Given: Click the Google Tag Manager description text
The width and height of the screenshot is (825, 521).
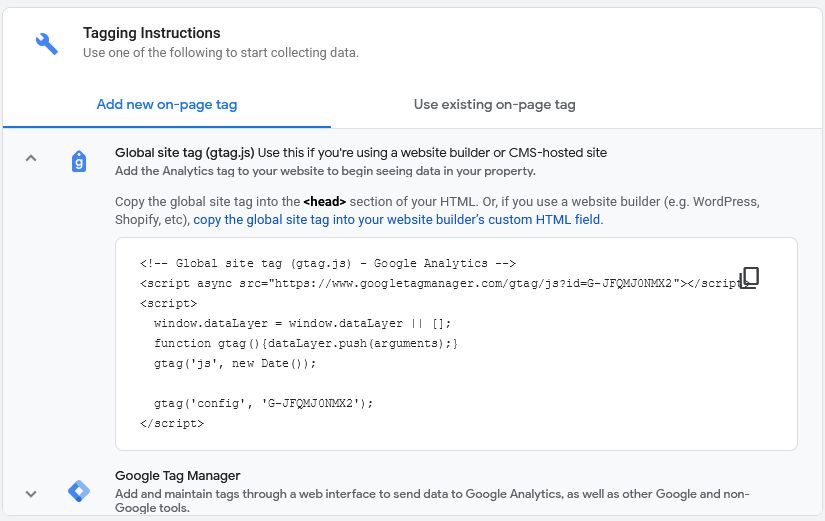Looking at the screenshot, I should (x=432, y=494).
